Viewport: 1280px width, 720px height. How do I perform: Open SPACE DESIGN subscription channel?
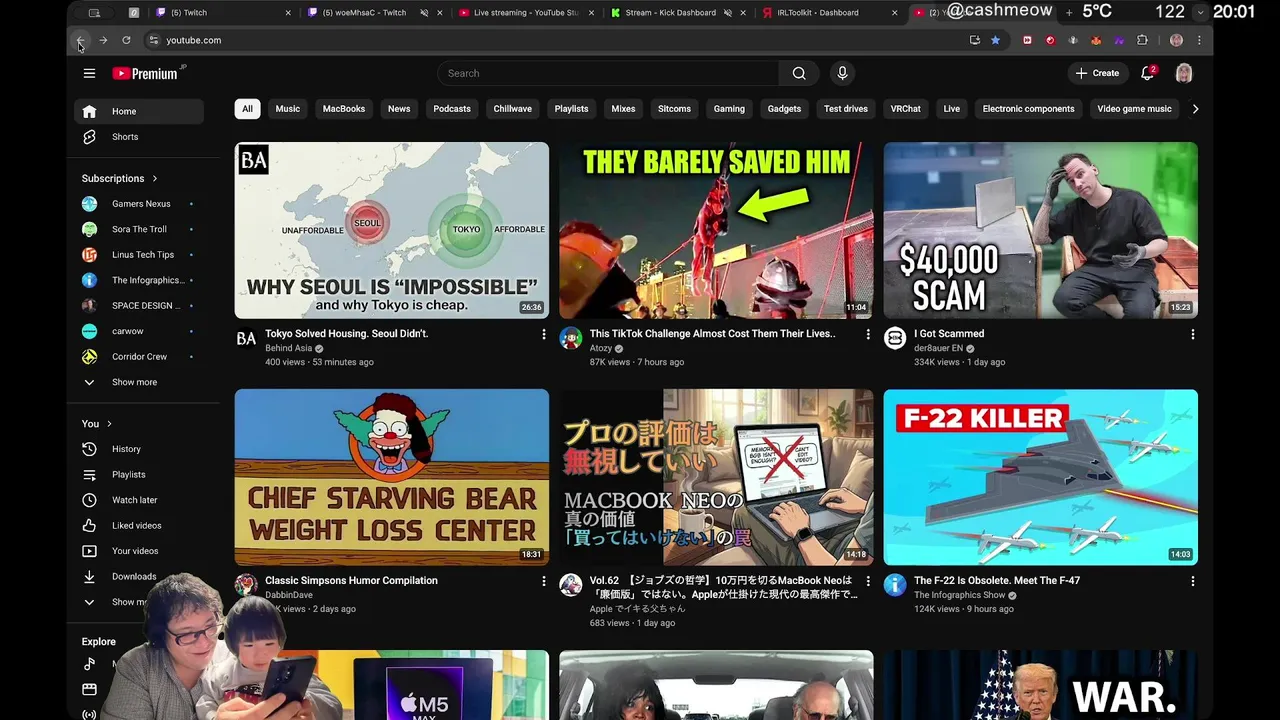click(x=139, y=306)
